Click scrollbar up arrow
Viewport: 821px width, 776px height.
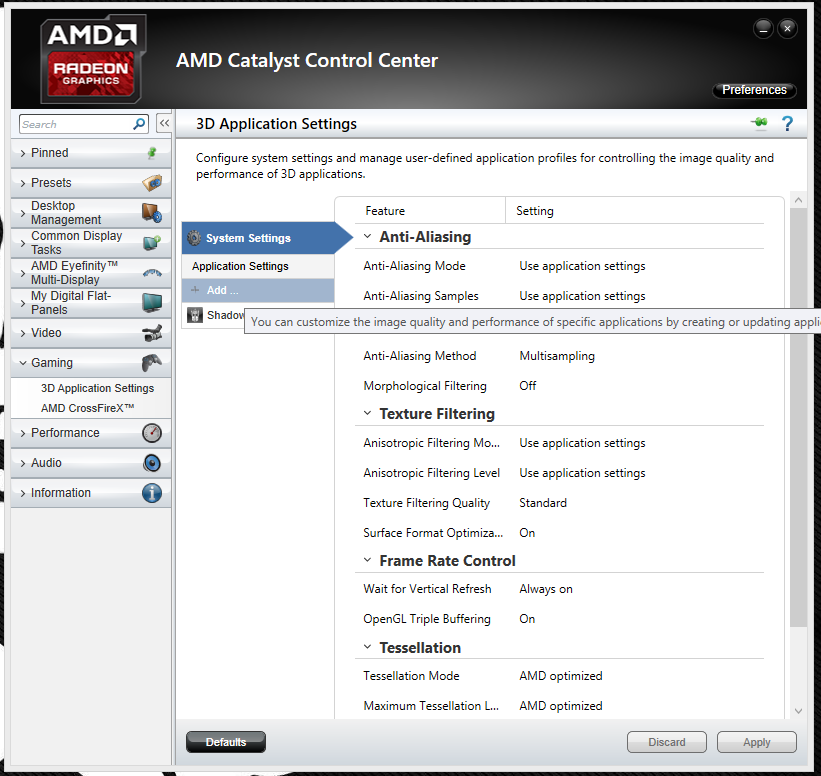[798, 199]
